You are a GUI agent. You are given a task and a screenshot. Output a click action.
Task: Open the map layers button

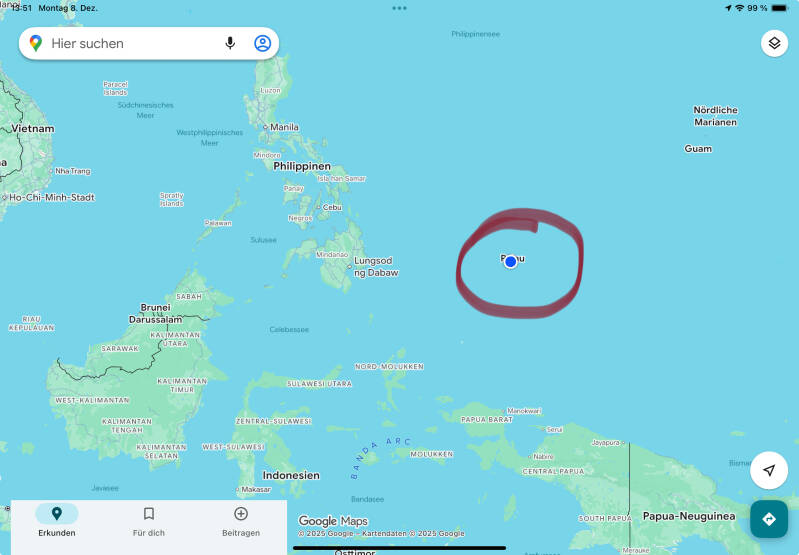pos(774,43)
